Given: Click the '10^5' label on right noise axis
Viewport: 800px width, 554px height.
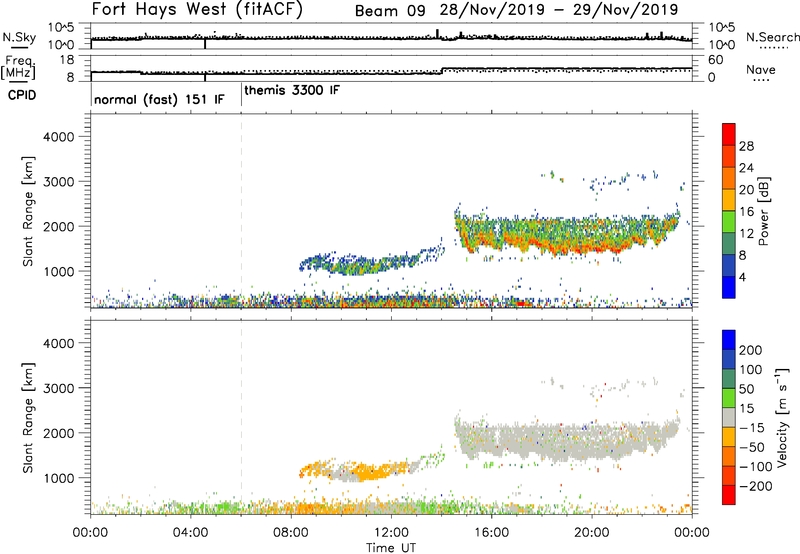Looking at the screenshot, I should tap(722, 27).
